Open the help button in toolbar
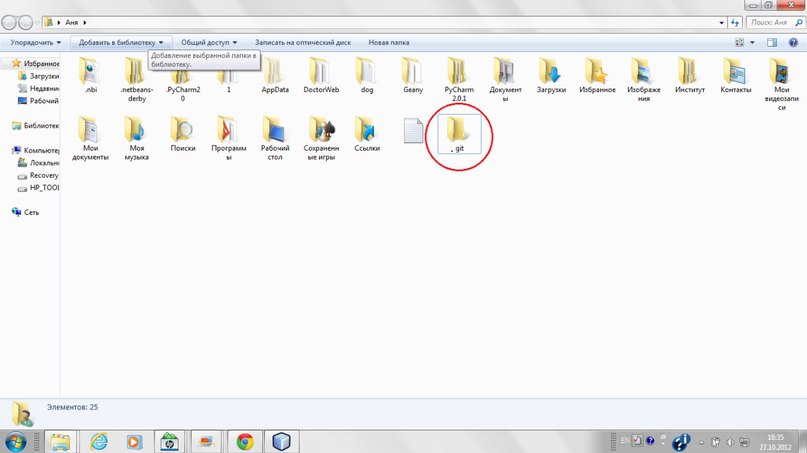 (x=793, y=43)
